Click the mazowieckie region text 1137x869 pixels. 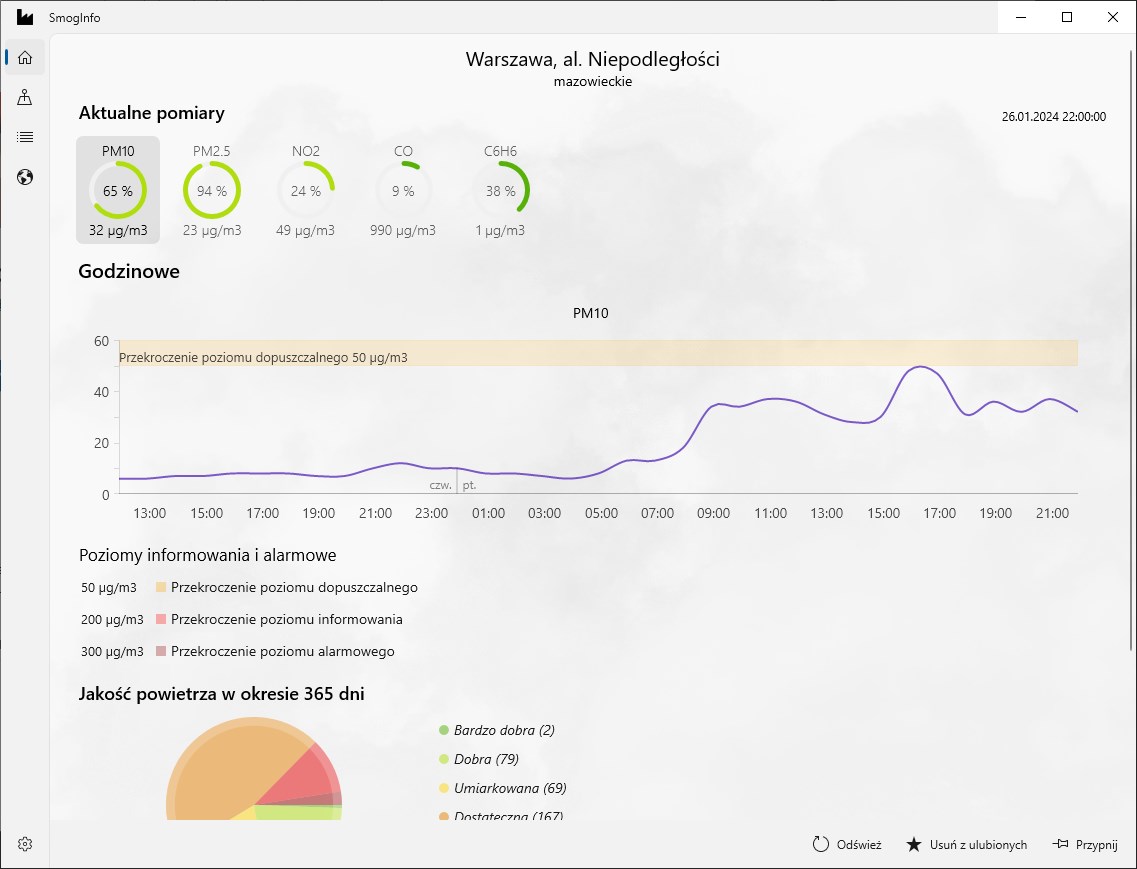[x=592, y=81]
